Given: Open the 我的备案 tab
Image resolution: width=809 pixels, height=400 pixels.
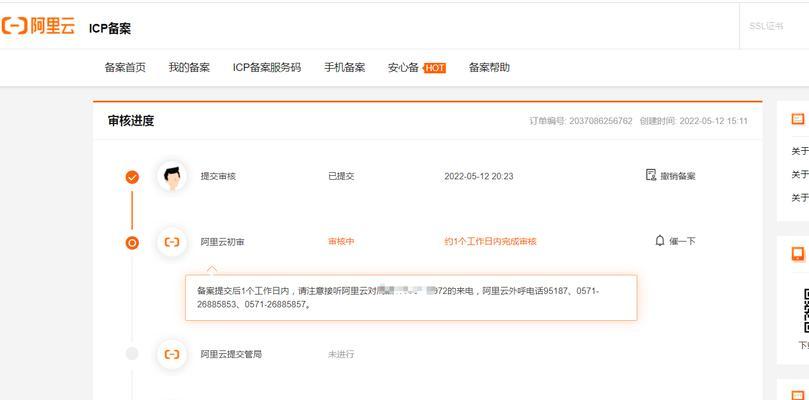Looking at the screenshot, I should pyautogui.click(x=189, y=68).
